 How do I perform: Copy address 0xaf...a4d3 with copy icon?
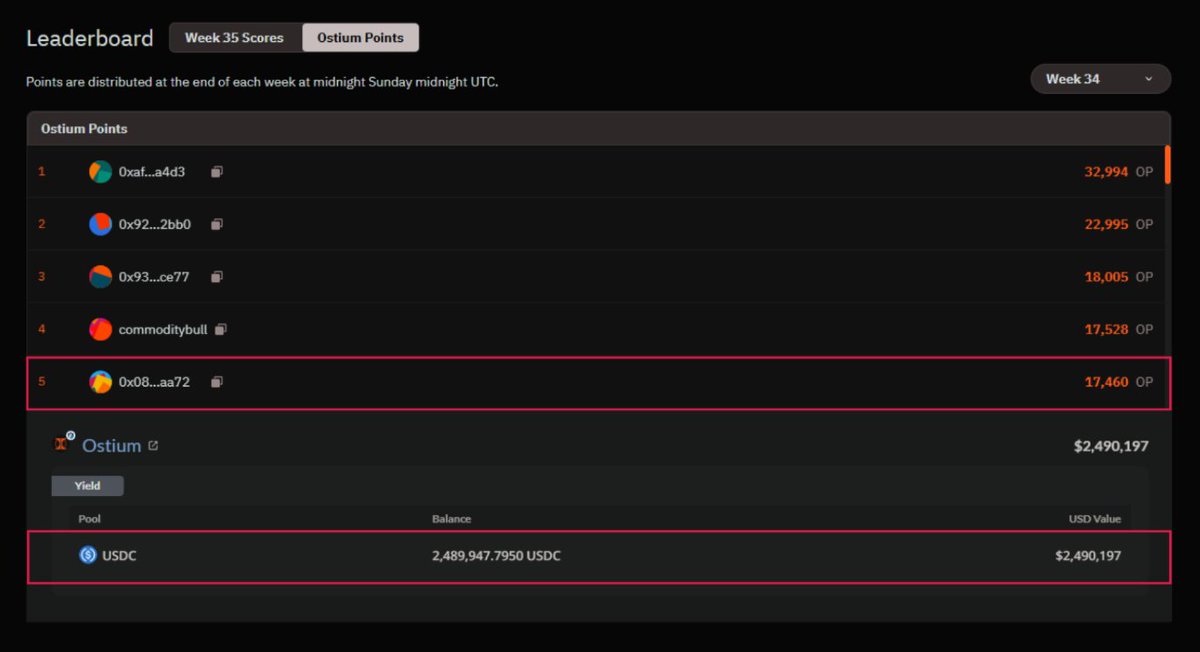coord(217,172)
